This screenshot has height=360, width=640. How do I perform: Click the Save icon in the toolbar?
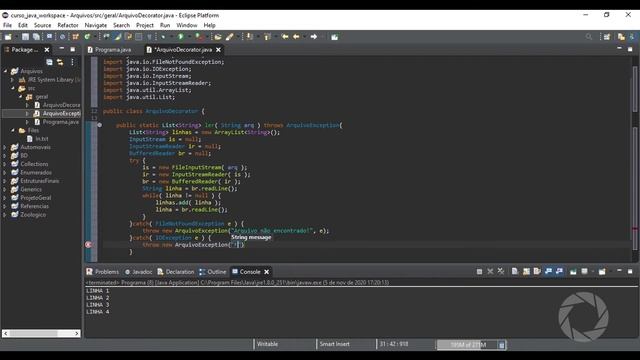coord(25,37)
